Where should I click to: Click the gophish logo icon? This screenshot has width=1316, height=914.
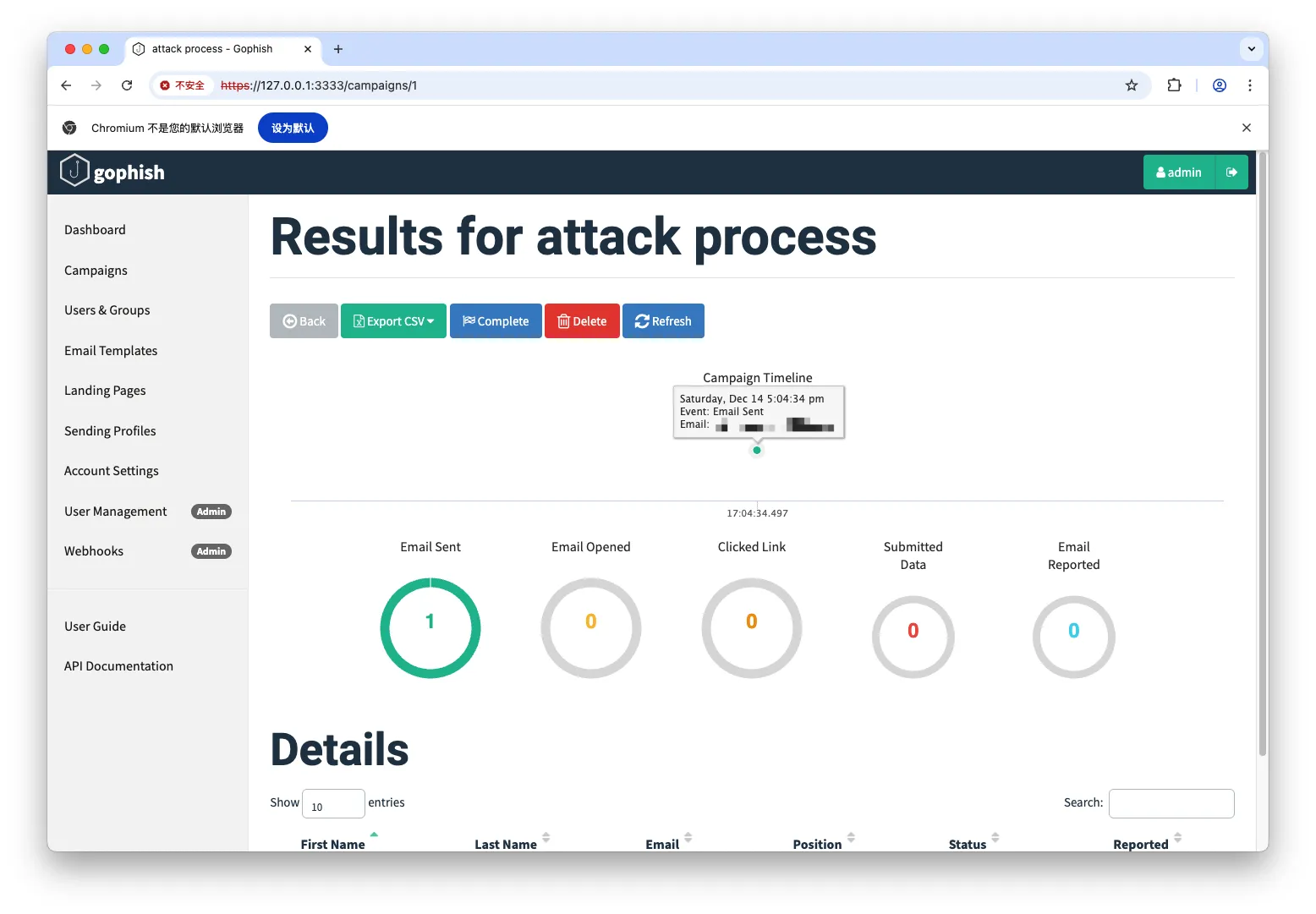74,171
